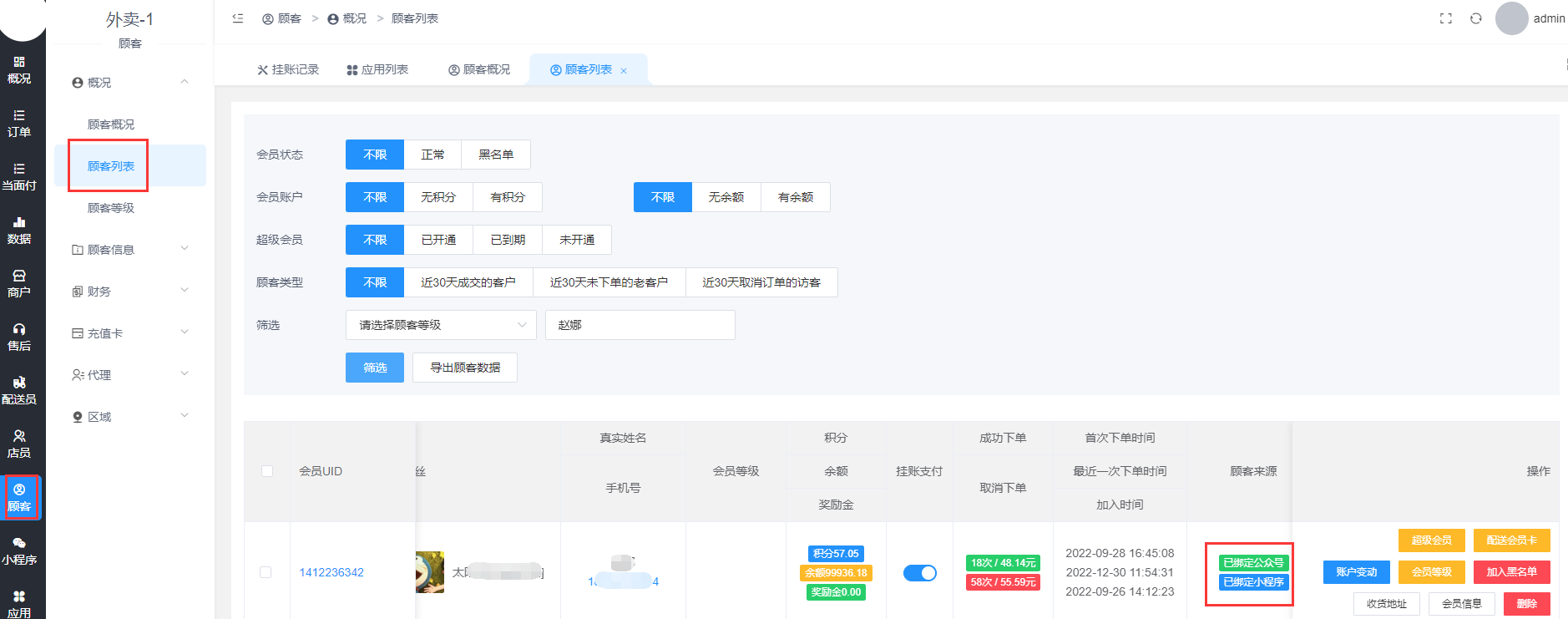Click the search field containing 赵娜

point(640,325)
